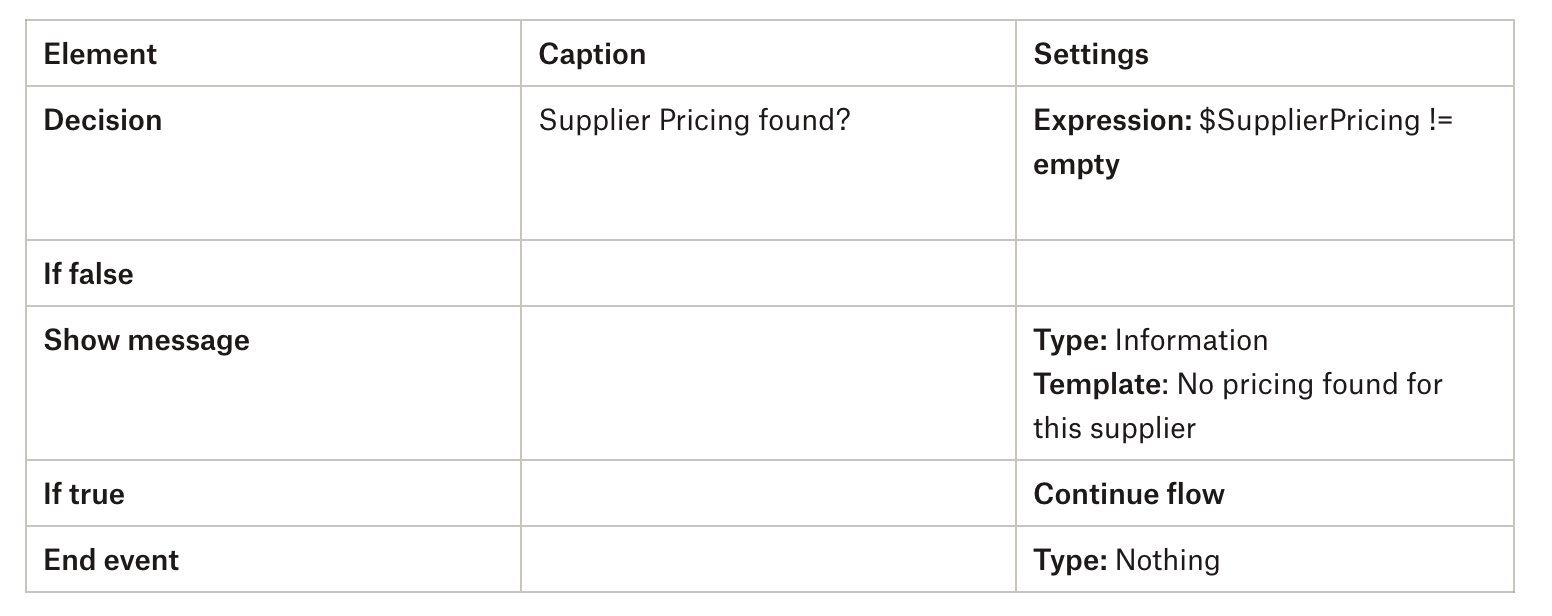Viewport: 1552px width, 616px height.
Task: Click the empty Caption cell beside If false
Action: click(768, 274)
